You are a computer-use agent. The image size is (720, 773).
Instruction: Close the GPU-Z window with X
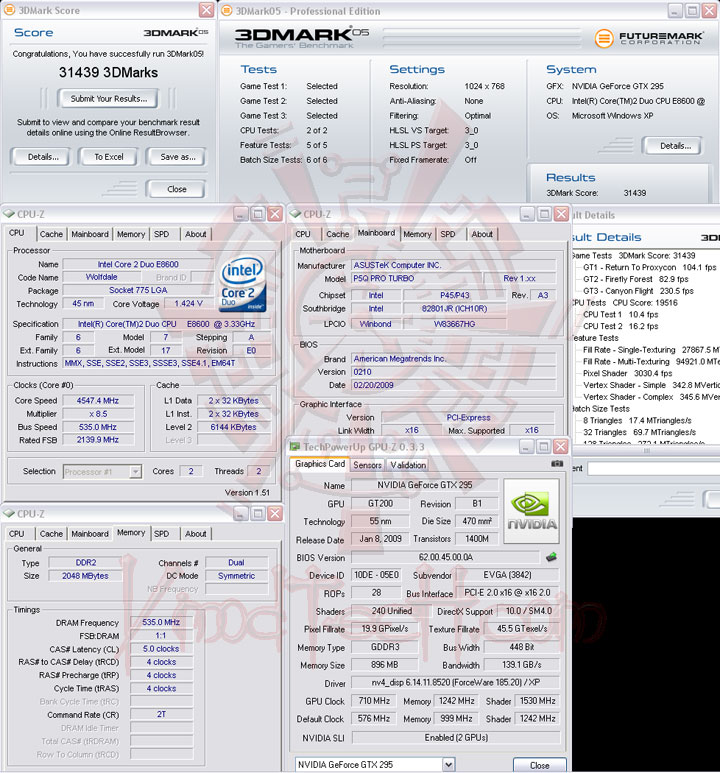pyautogui.click(x=561, y=447)
